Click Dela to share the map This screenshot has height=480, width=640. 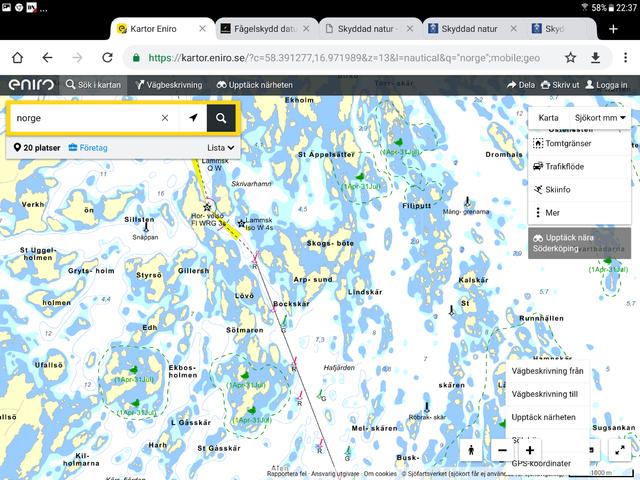(x=521, y=85)
